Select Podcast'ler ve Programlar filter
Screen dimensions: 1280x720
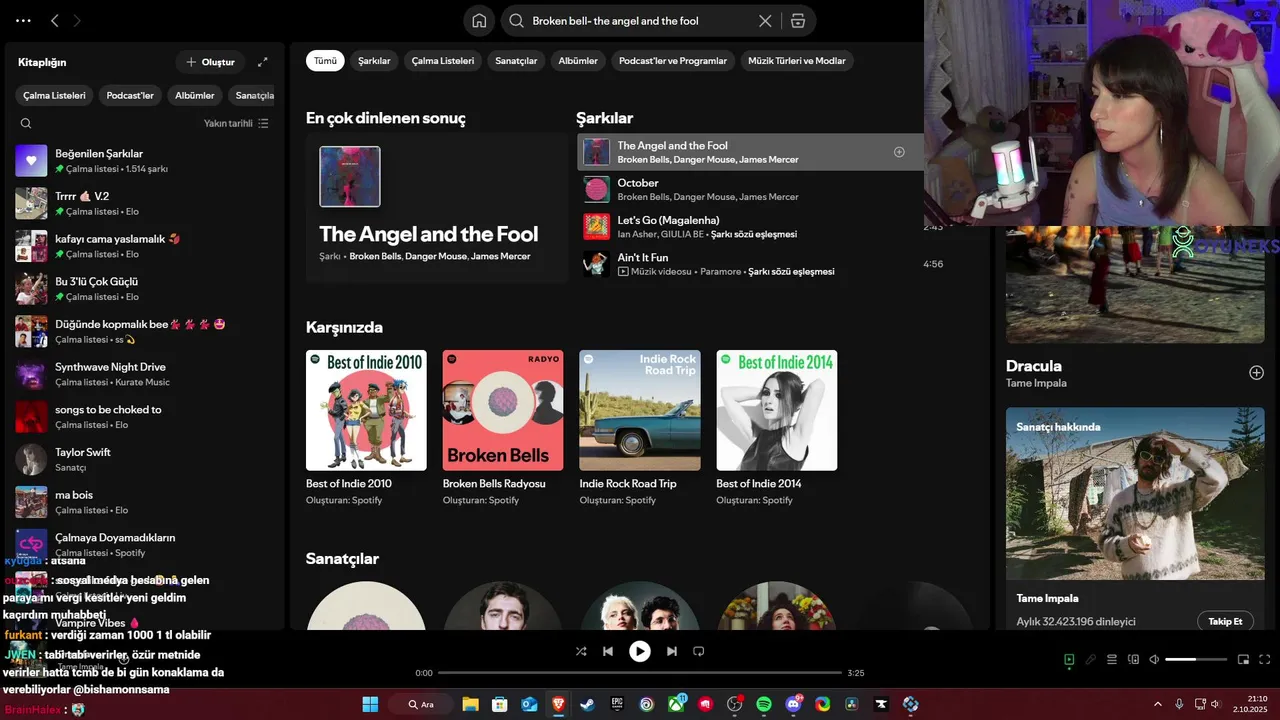(x=673, y=61)
